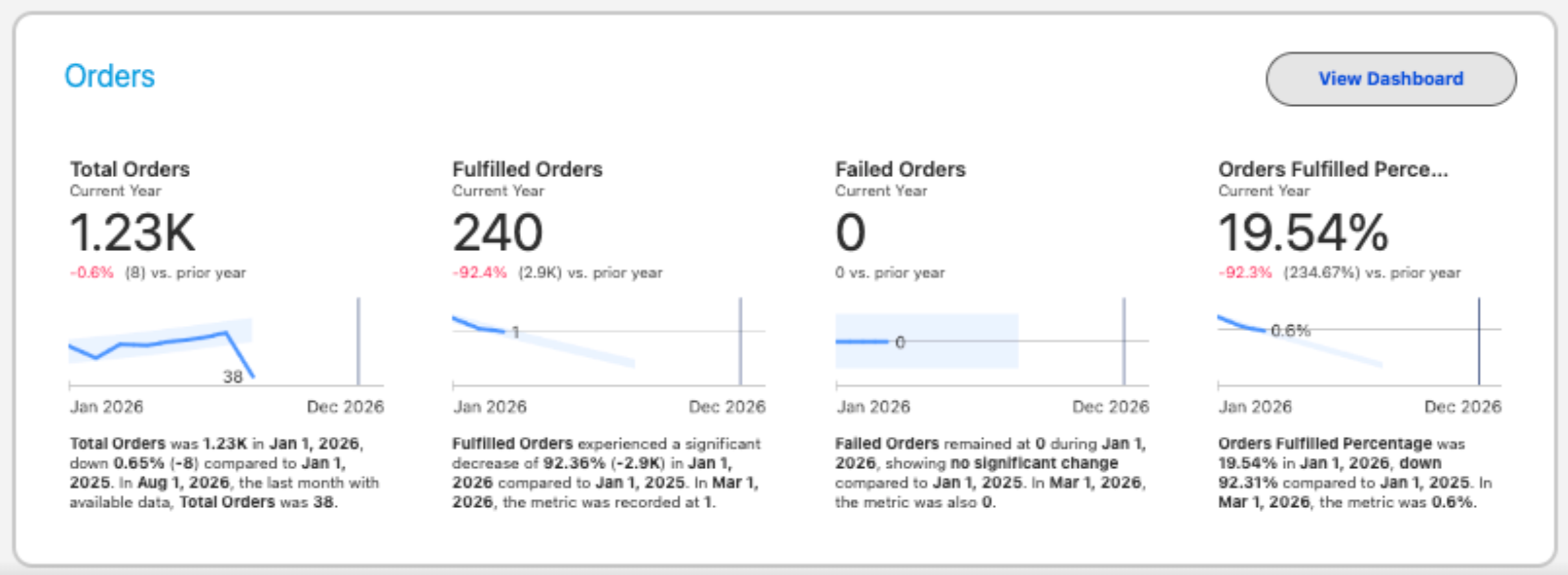Click Jan 2026 axis label under Total Orders chart
This screenshot has height=575, width=1568.
coord(106,407)
